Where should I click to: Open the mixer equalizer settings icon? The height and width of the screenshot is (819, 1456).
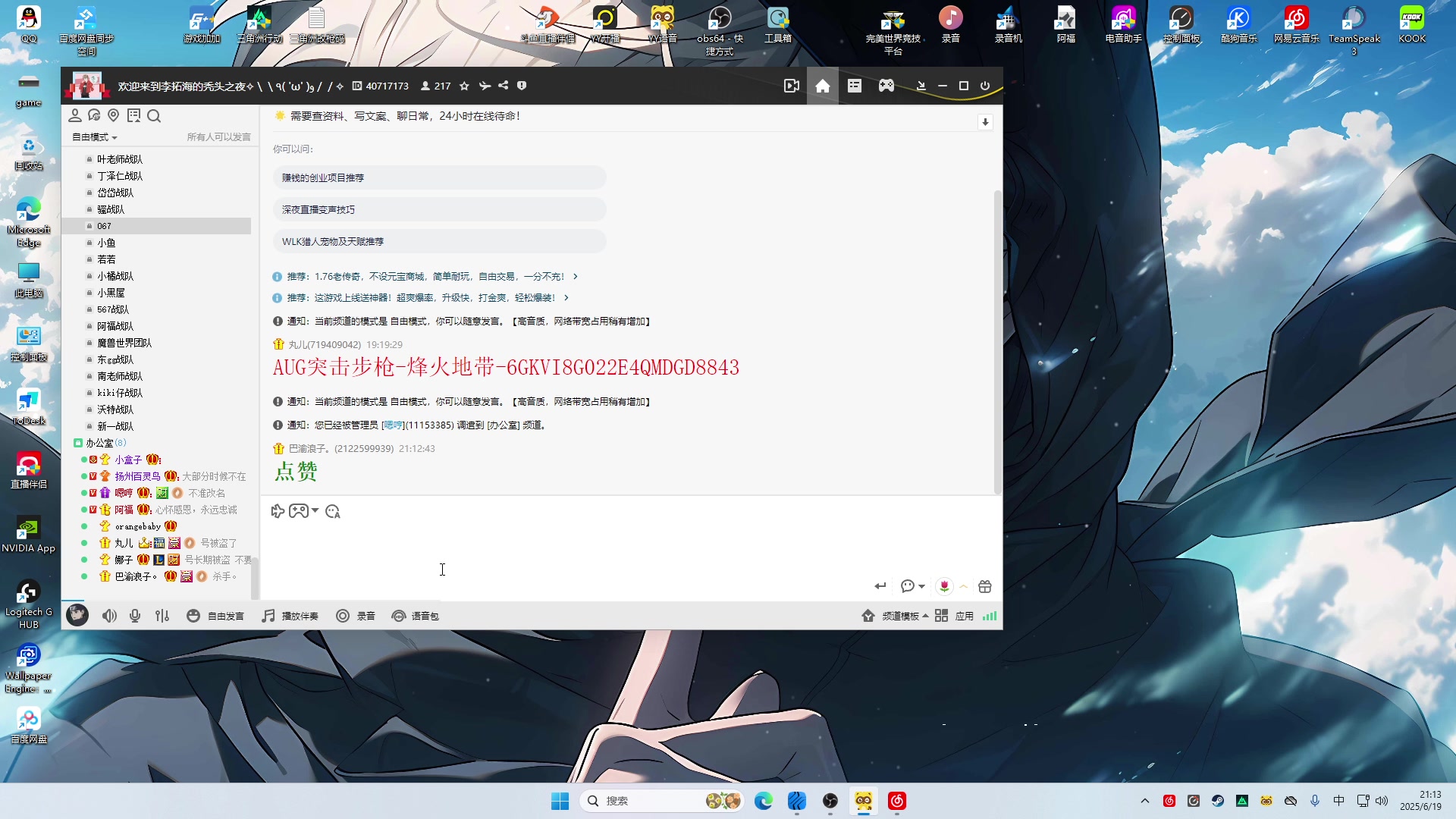tap(162, 616)
